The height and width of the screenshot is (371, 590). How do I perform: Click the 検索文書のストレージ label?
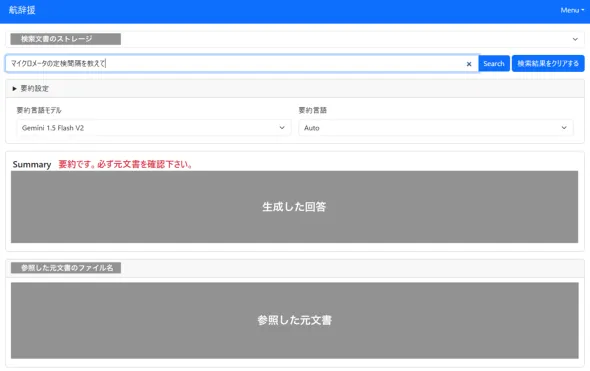[65, 39]
